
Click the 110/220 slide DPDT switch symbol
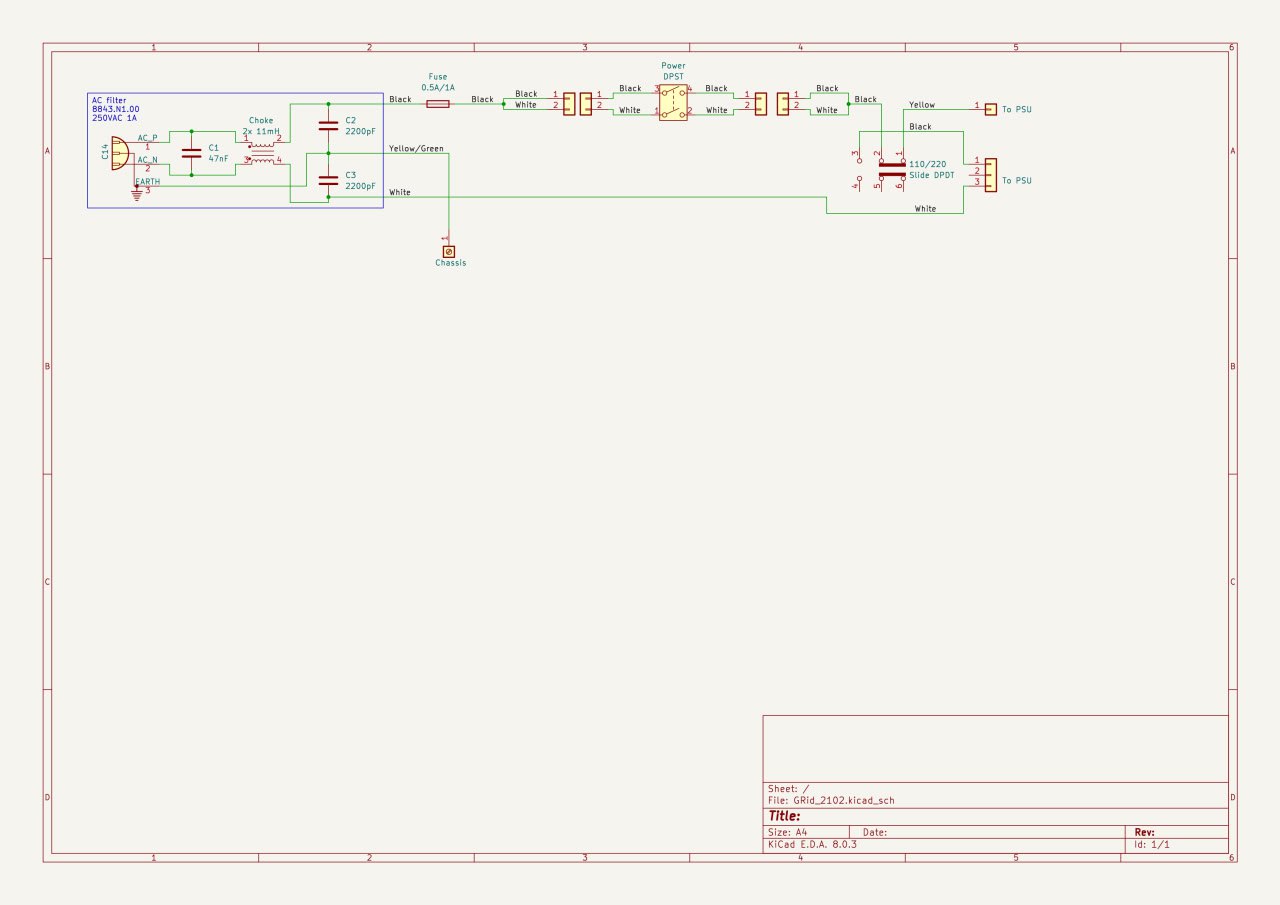891,169
